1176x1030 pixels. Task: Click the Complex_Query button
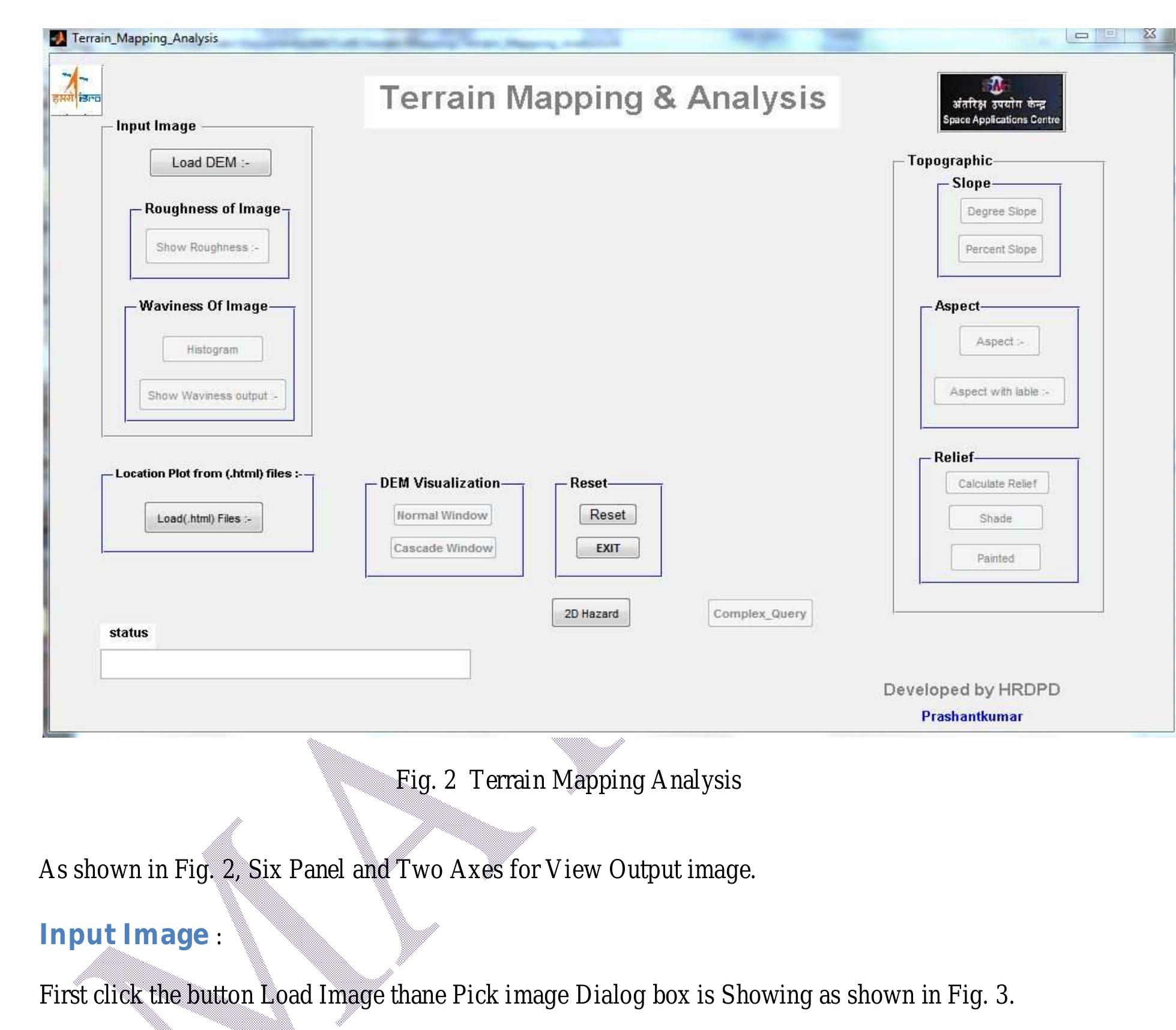click(x=760, y=613)
